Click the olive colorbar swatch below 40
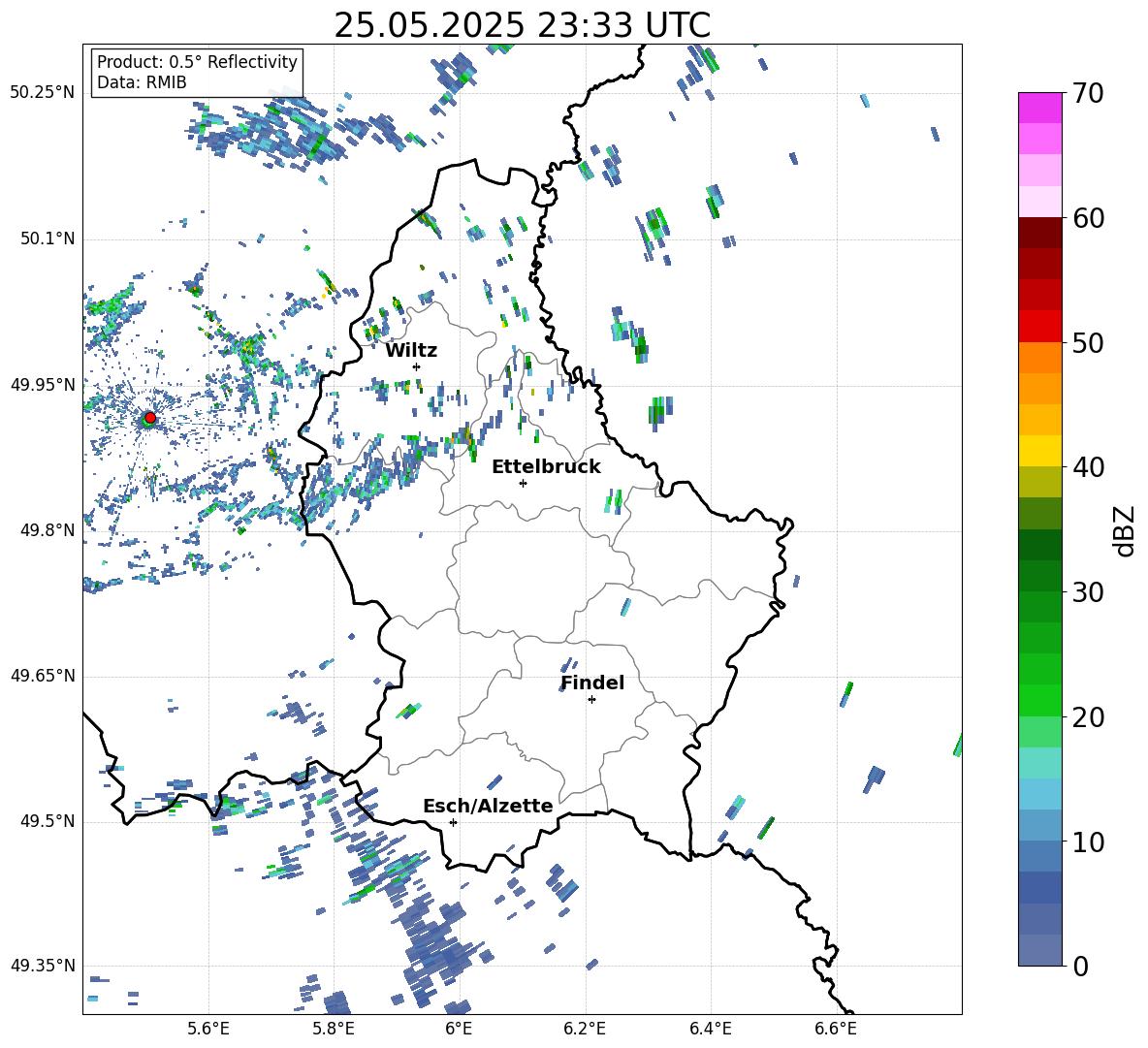The height and width of the screenshot is (1048, 1148). (1039, 482)
